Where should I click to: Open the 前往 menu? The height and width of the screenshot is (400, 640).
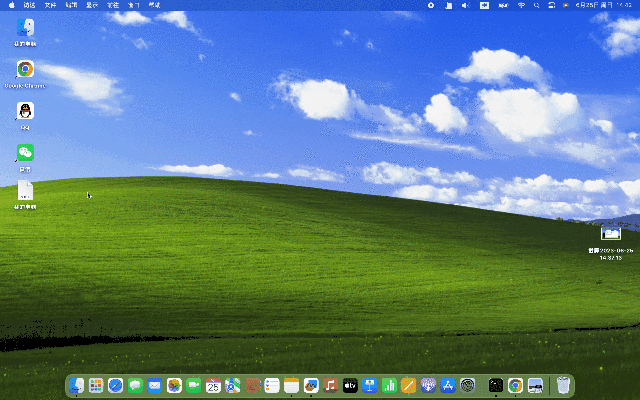coord(113,5)
